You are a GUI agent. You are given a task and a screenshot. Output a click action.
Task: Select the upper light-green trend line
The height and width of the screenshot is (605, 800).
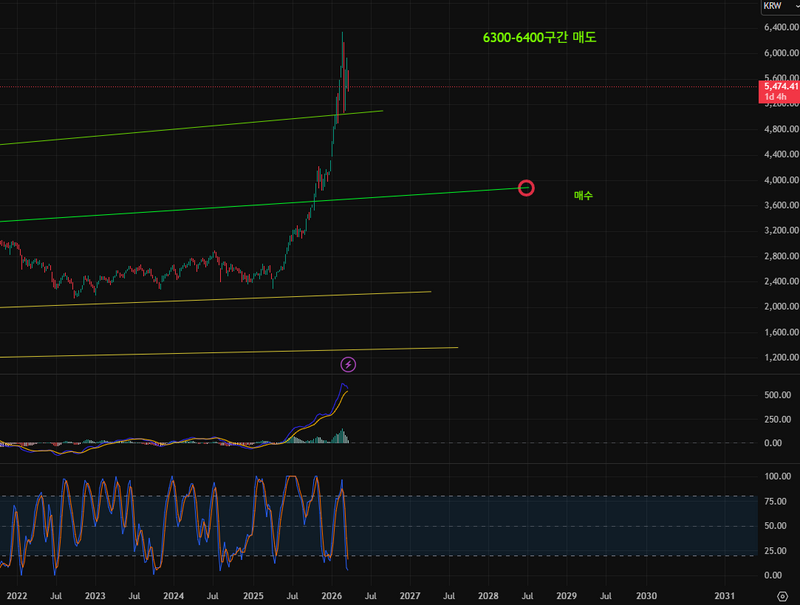(200, 128)
